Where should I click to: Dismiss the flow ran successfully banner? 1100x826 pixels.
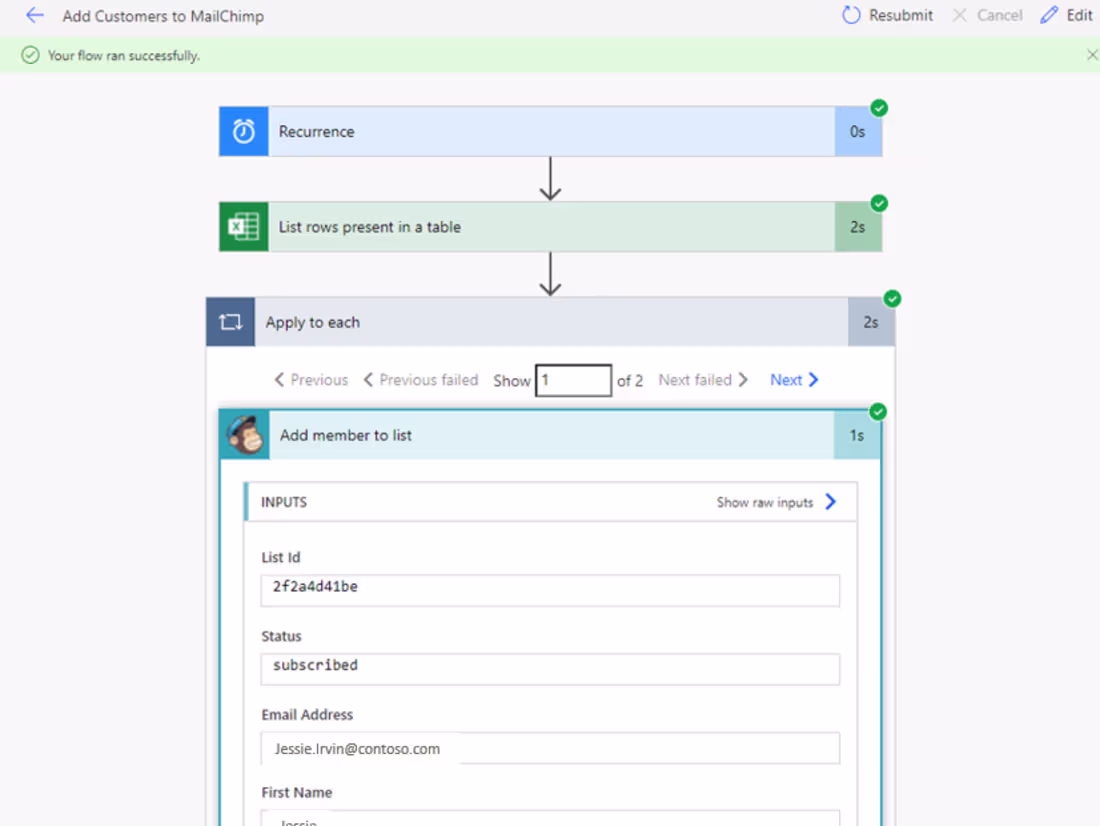(1091, 55)
